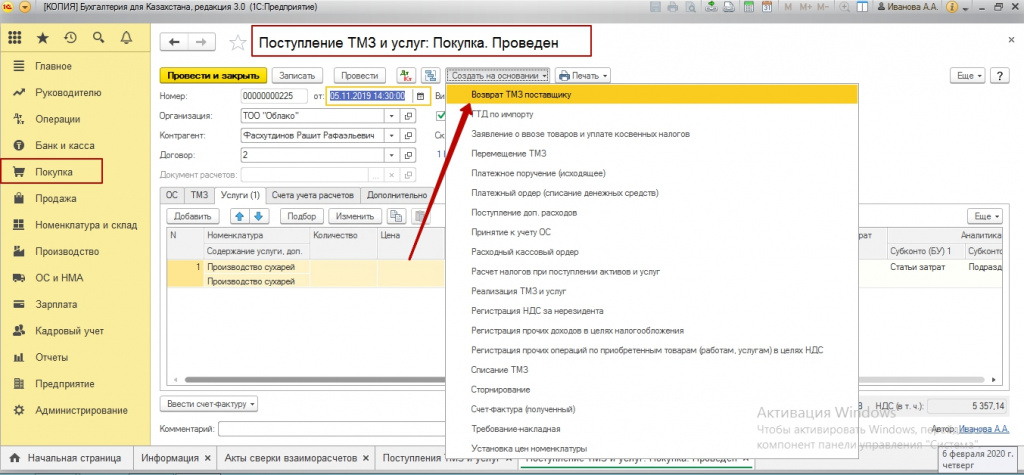Expand the Контрагент dropdown arrow
The image size is (1024, 475).
tap(392, 136)
